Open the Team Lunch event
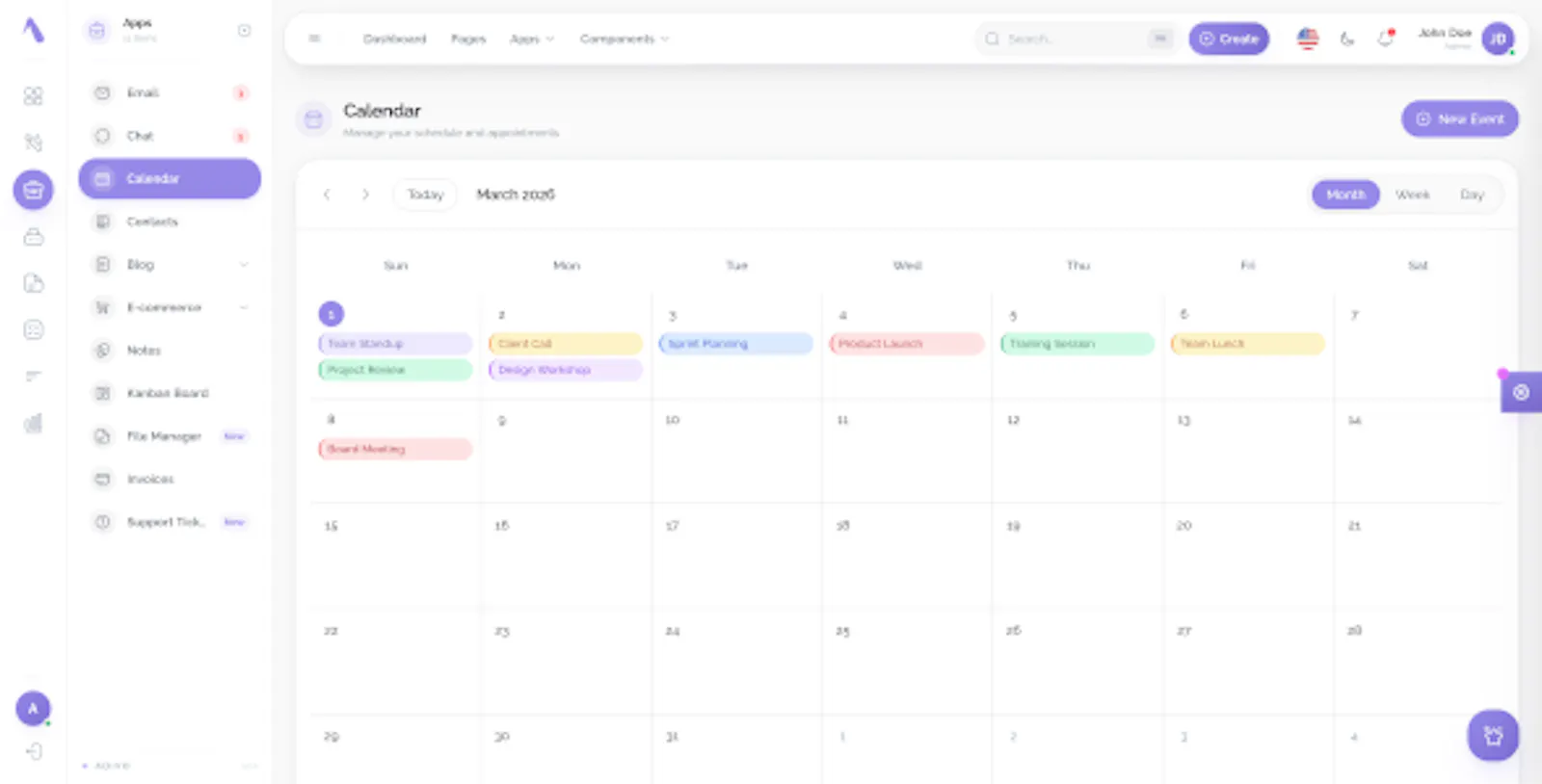Viewport: 1542px width, 784px height. pos(1248,344)
